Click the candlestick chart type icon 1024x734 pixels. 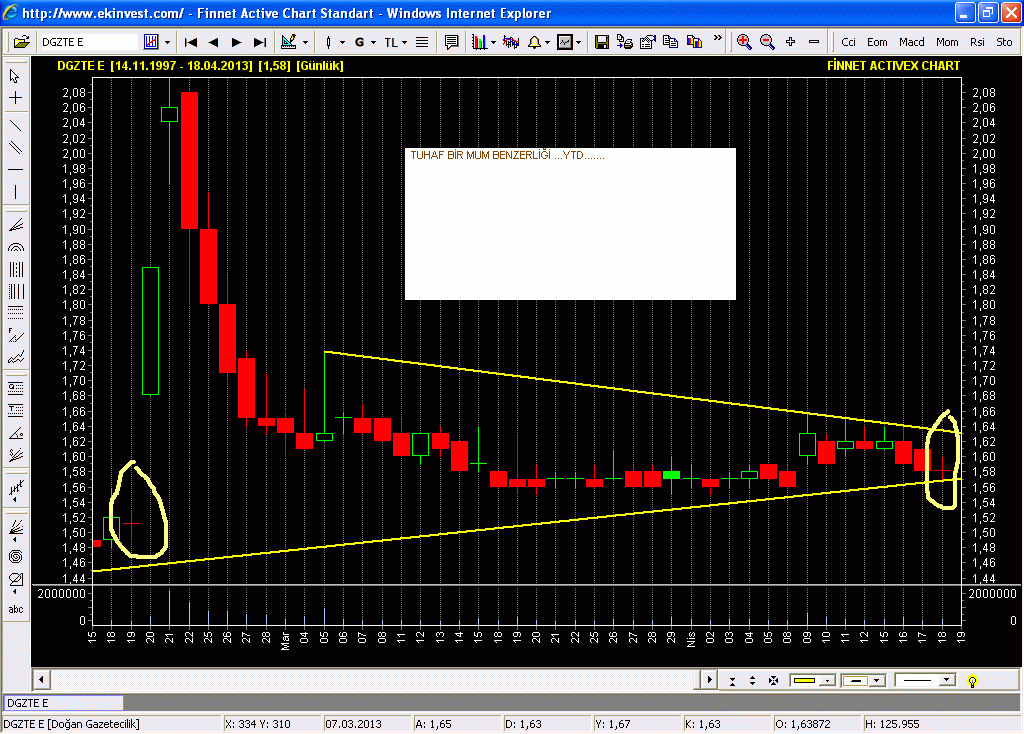[151, 42]
